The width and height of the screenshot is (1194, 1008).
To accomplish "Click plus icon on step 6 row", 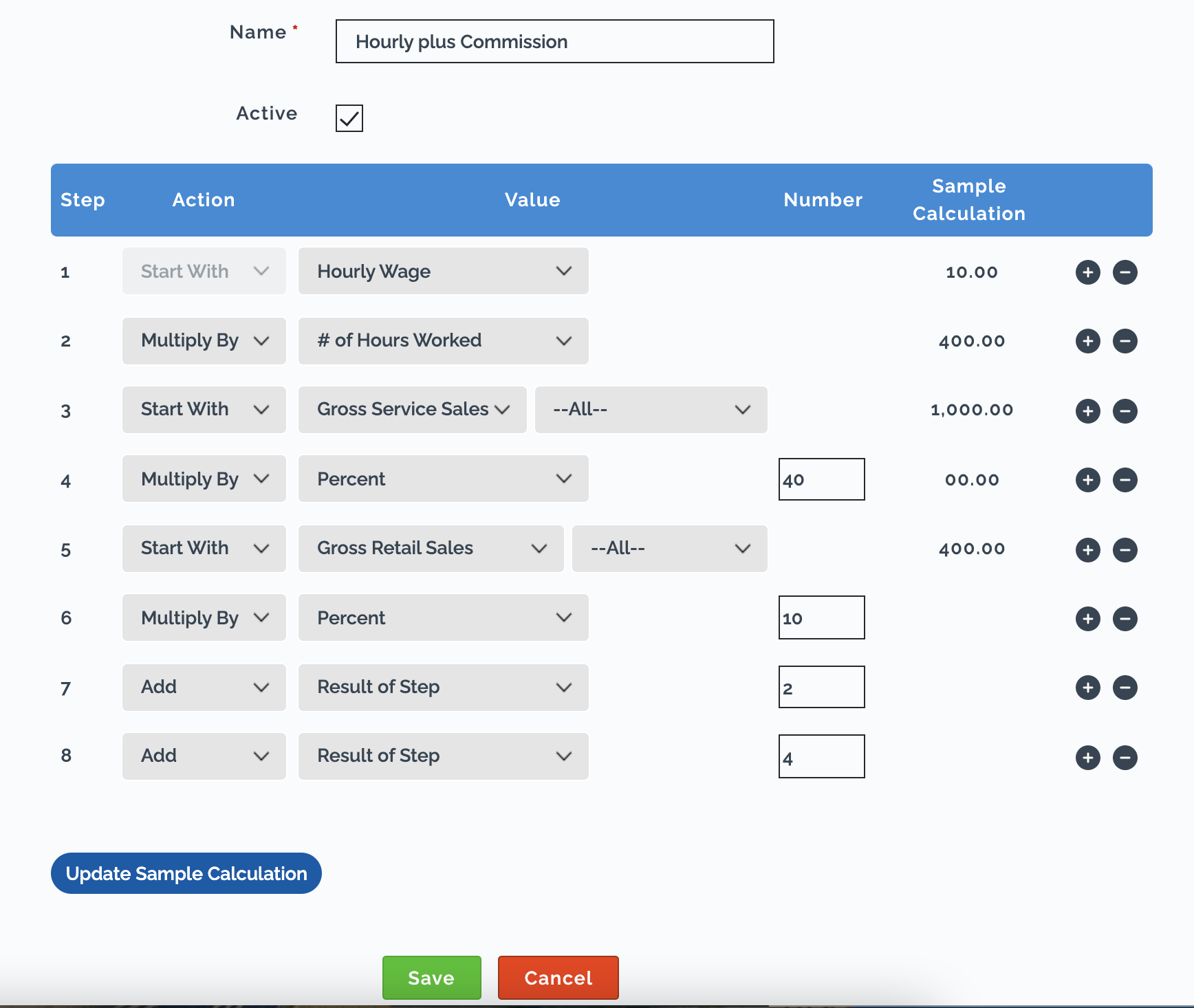I will click(x=1087, y=619).
